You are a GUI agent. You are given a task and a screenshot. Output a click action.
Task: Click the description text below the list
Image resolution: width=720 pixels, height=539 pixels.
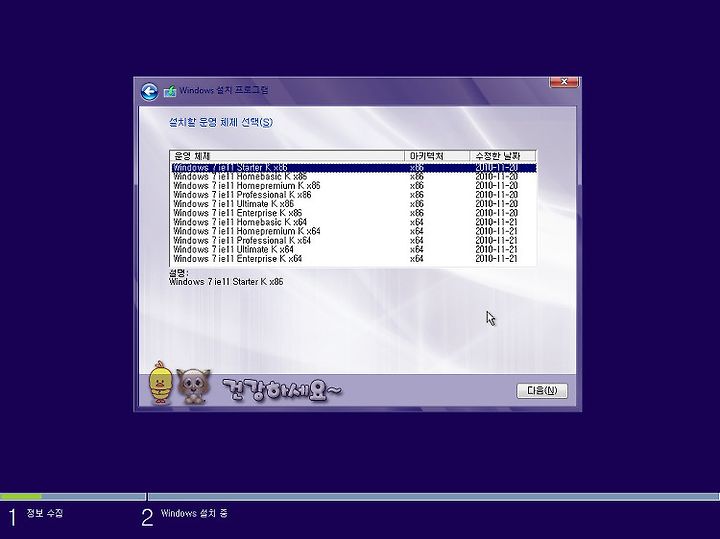226,282
